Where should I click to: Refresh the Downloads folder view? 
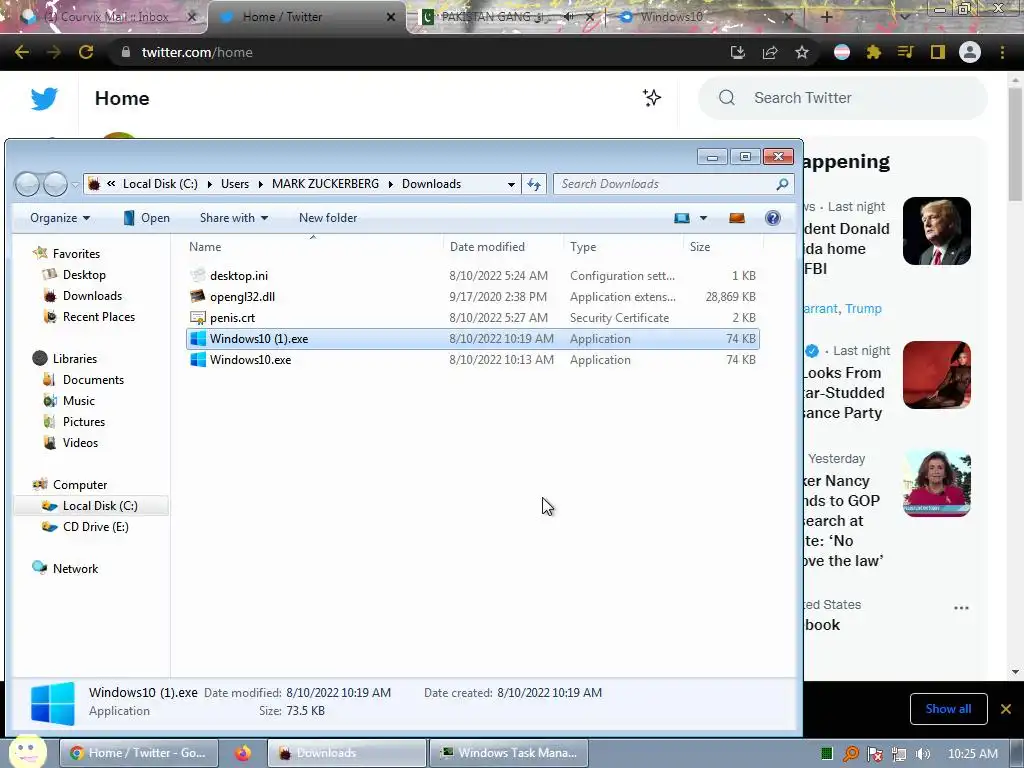pyautogui.click(x=534, y=184)
